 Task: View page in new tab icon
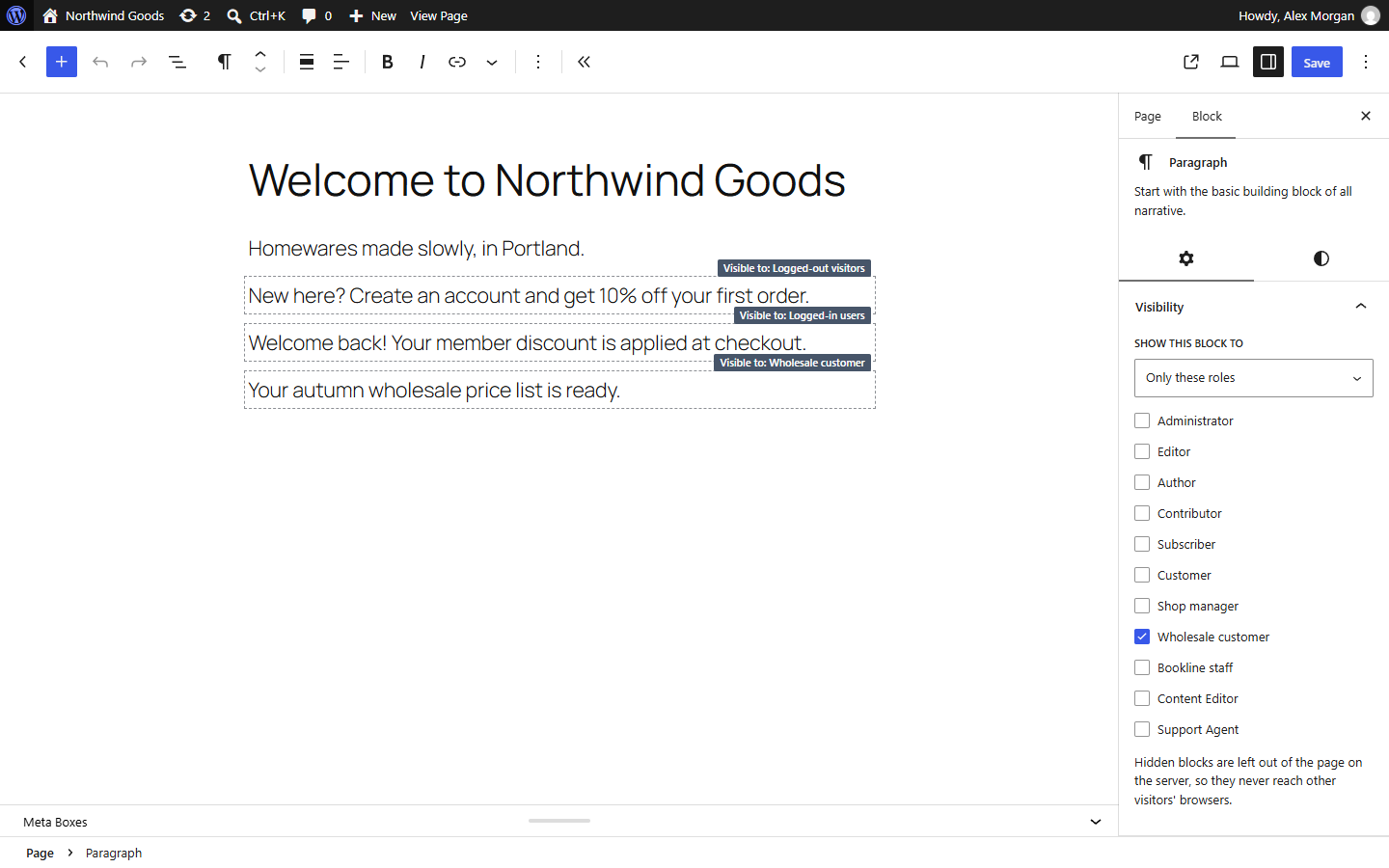1191,62
